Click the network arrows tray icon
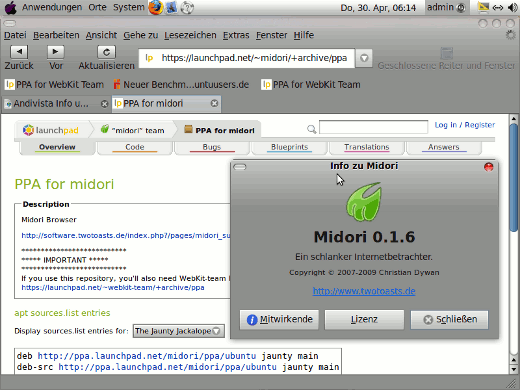 (x=498, y=7)
